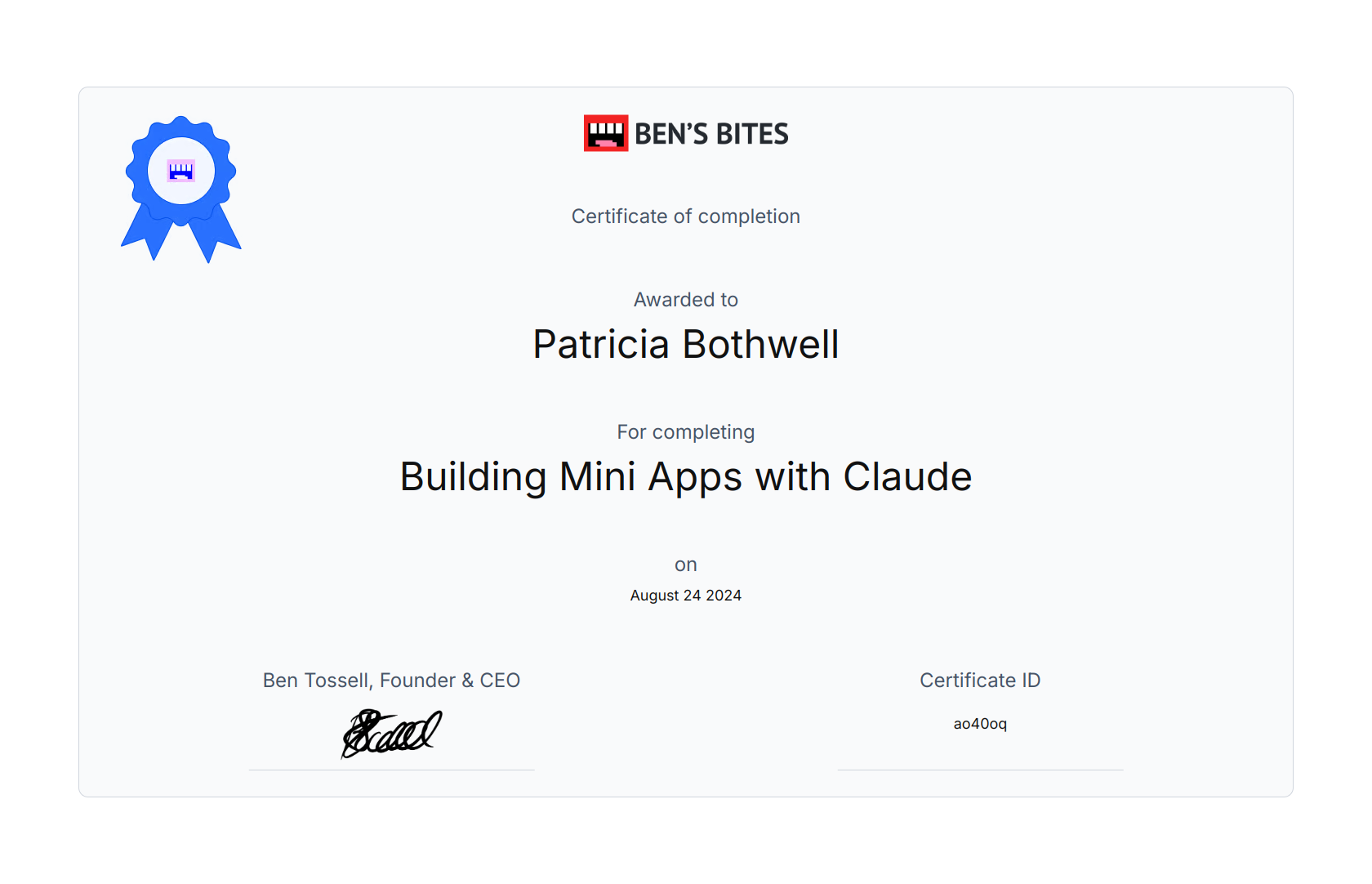Click the "For completing" label
Viewport: 1372px width, 884px height.
pos(686,432)
